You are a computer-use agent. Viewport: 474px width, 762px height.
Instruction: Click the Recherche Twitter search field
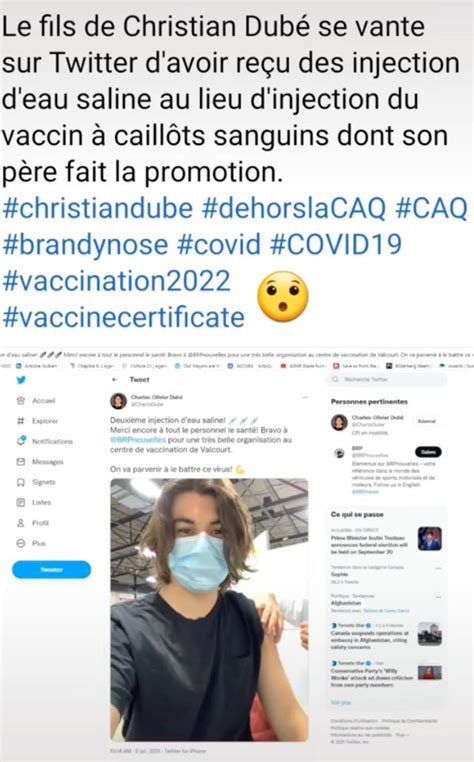(386, 380)
